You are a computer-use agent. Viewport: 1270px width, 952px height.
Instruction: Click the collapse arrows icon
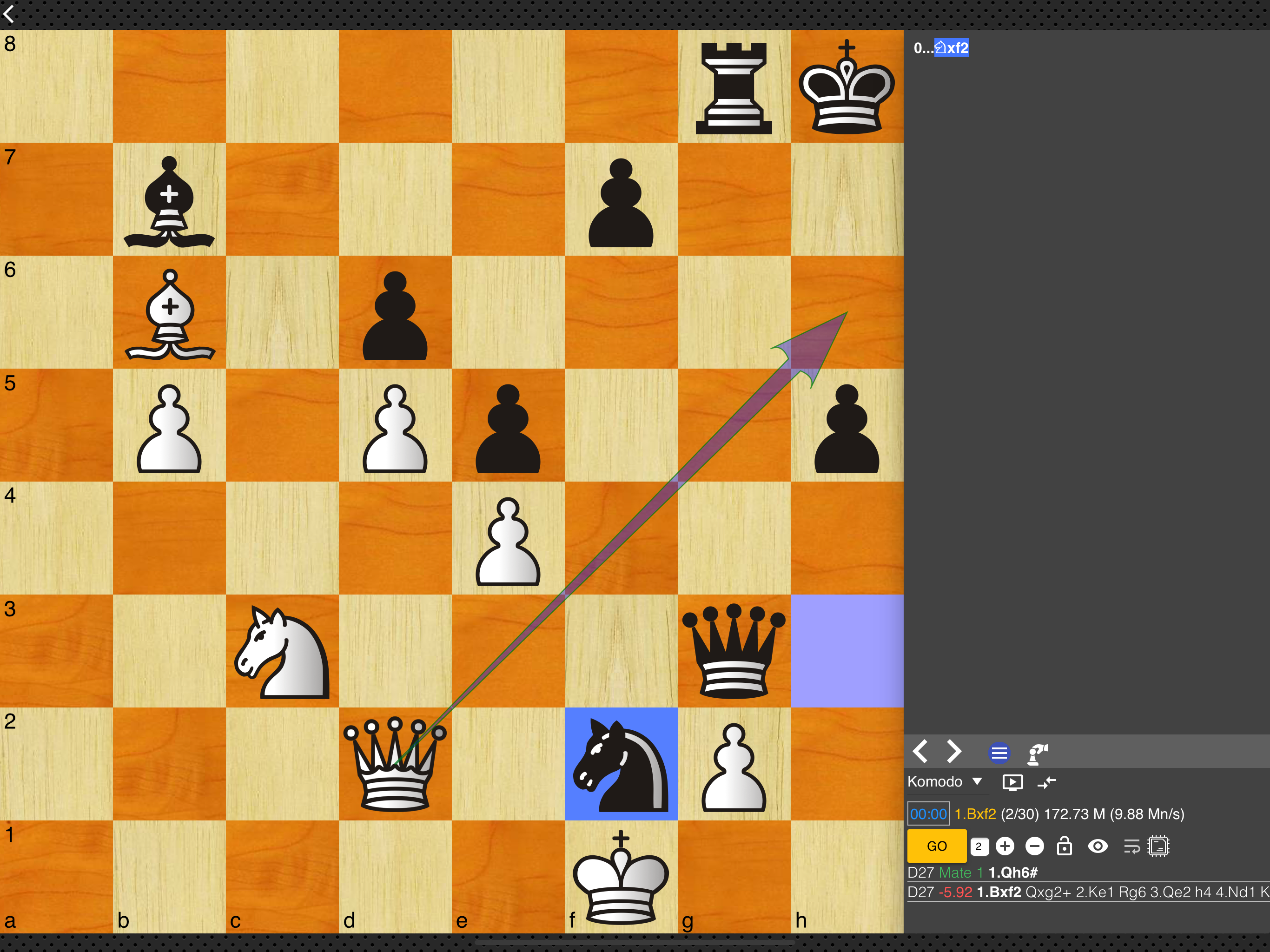[x=1047, y=782]
